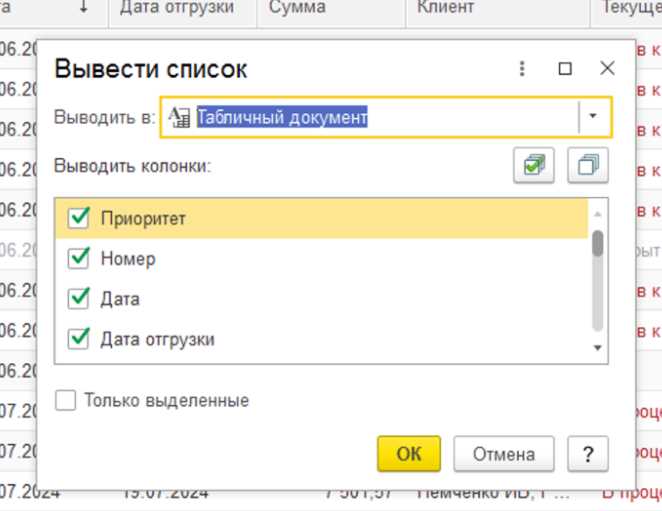Click the Выводить колонки label
Viewport: 662px width, 511px height.
(x=132, y=166)
